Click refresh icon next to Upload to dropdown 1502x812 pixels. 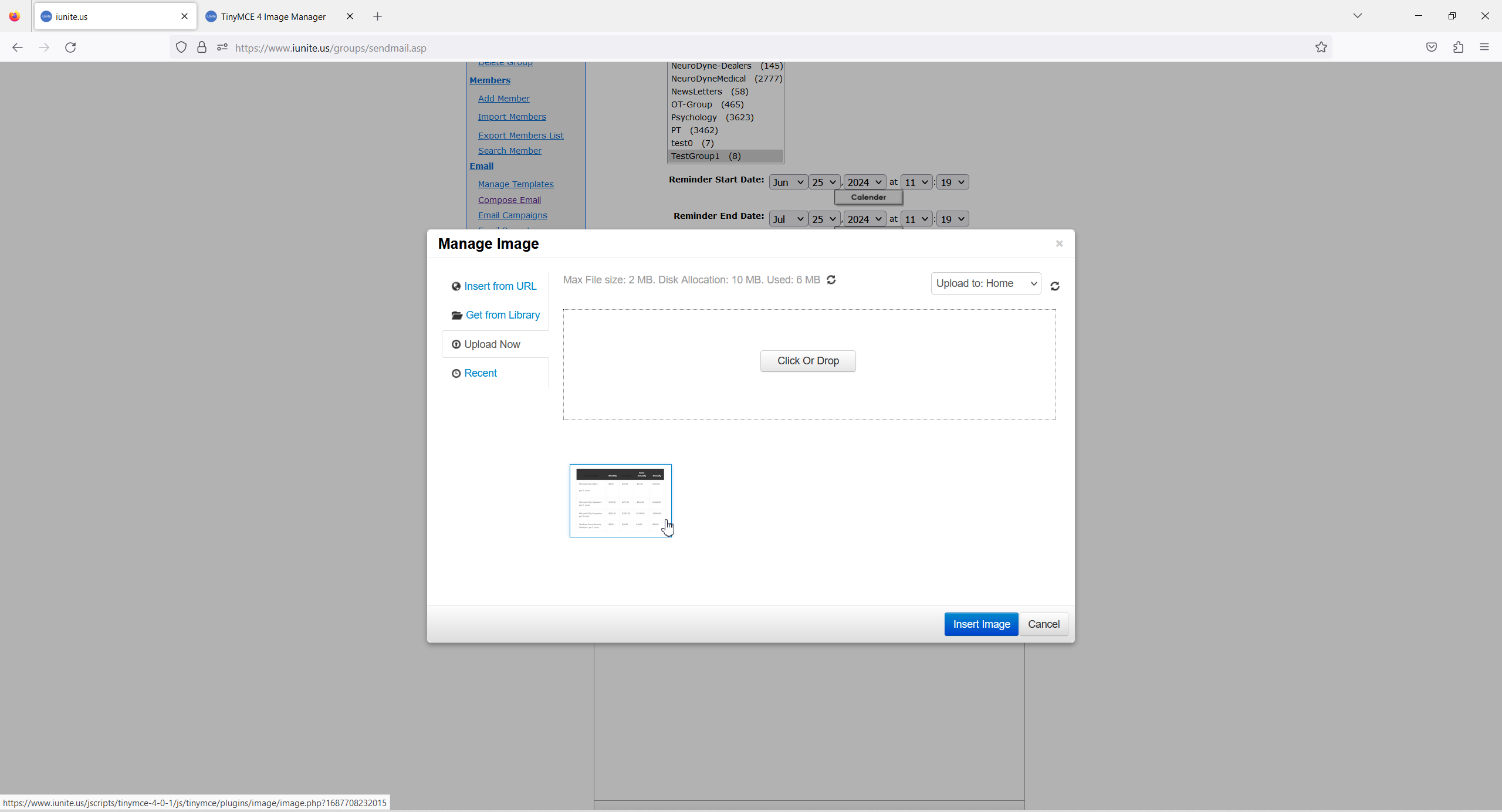click(x=1054, y=286)
